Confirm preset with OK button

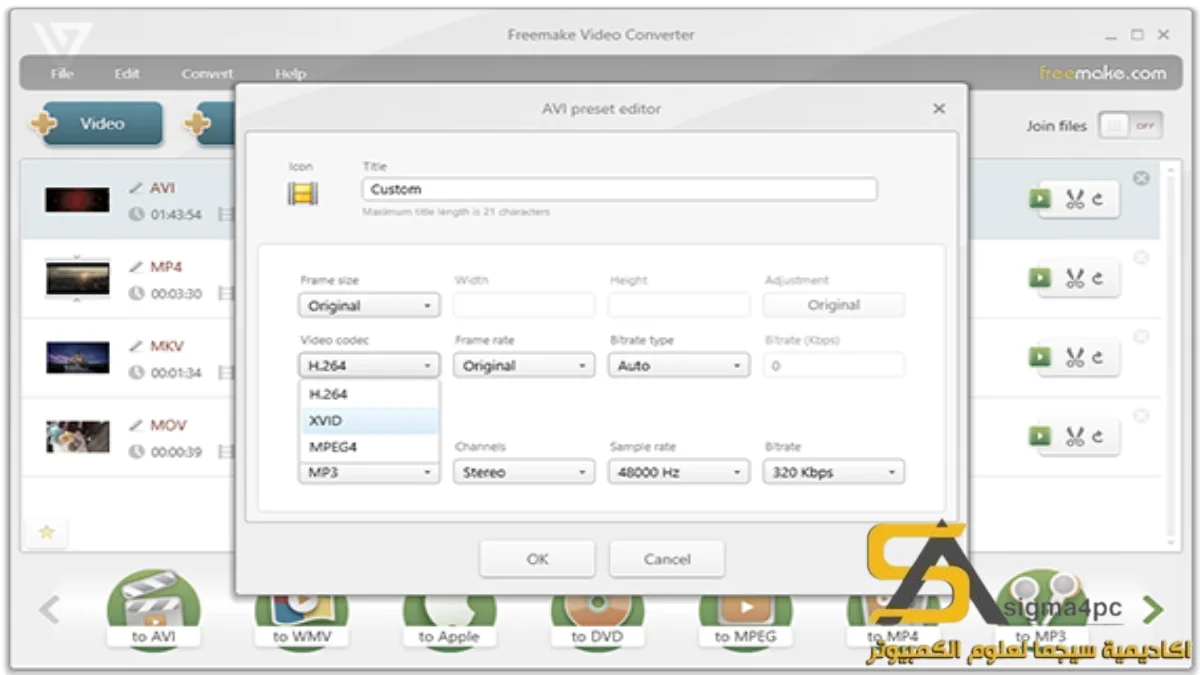point(537,559)
